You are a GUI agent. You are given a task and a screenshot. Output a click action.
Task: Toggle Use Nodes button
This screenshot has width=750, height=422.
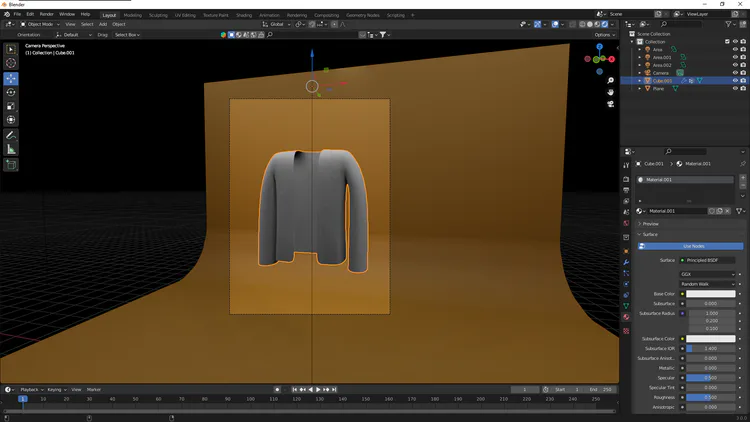pyautogui.click(x=690, y=246)
